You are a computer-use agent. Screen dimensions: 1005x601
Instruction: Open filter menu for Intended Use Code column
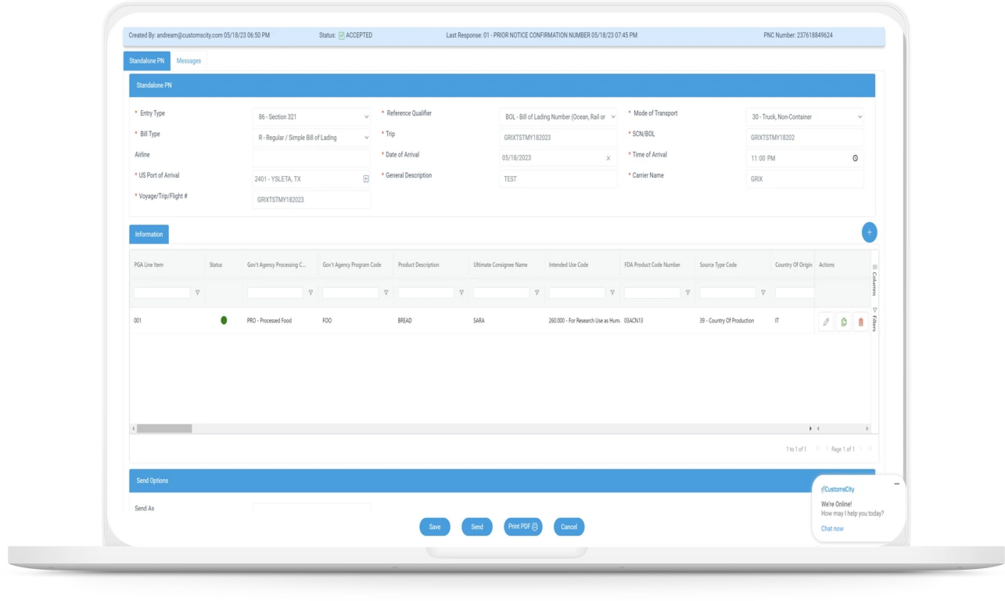(x=612, y=293)
